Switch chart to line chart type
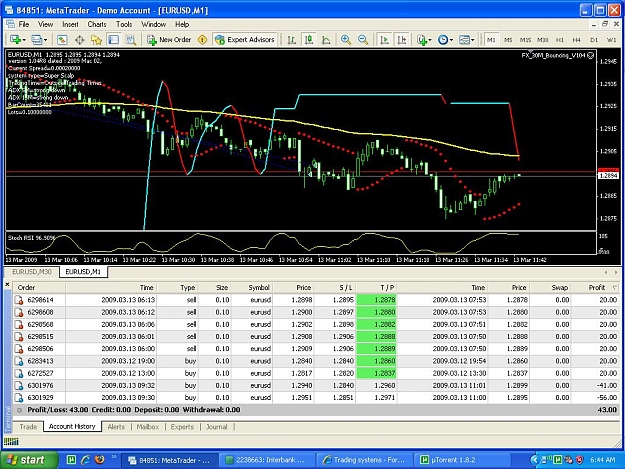625x469 pixels. pyautogui.click(x=326, y=40)
